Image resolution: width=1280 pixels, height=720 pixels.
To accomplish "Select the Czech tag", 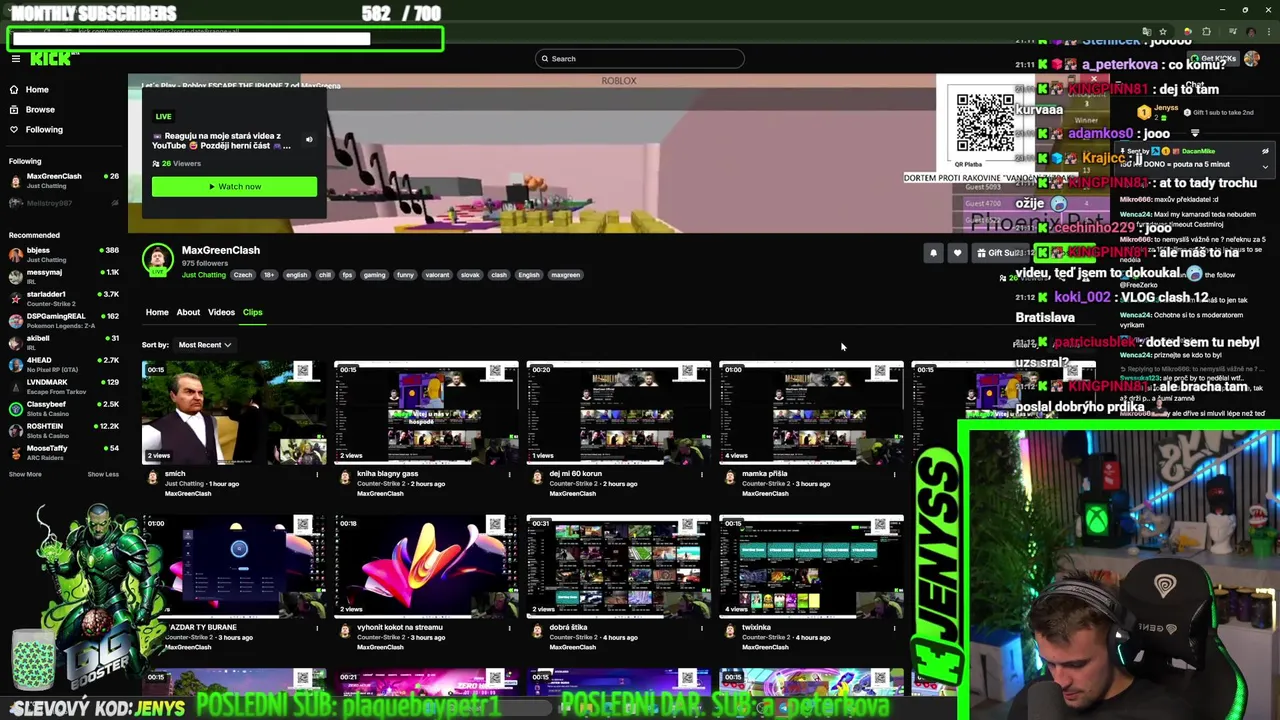I will pos(243,275).
